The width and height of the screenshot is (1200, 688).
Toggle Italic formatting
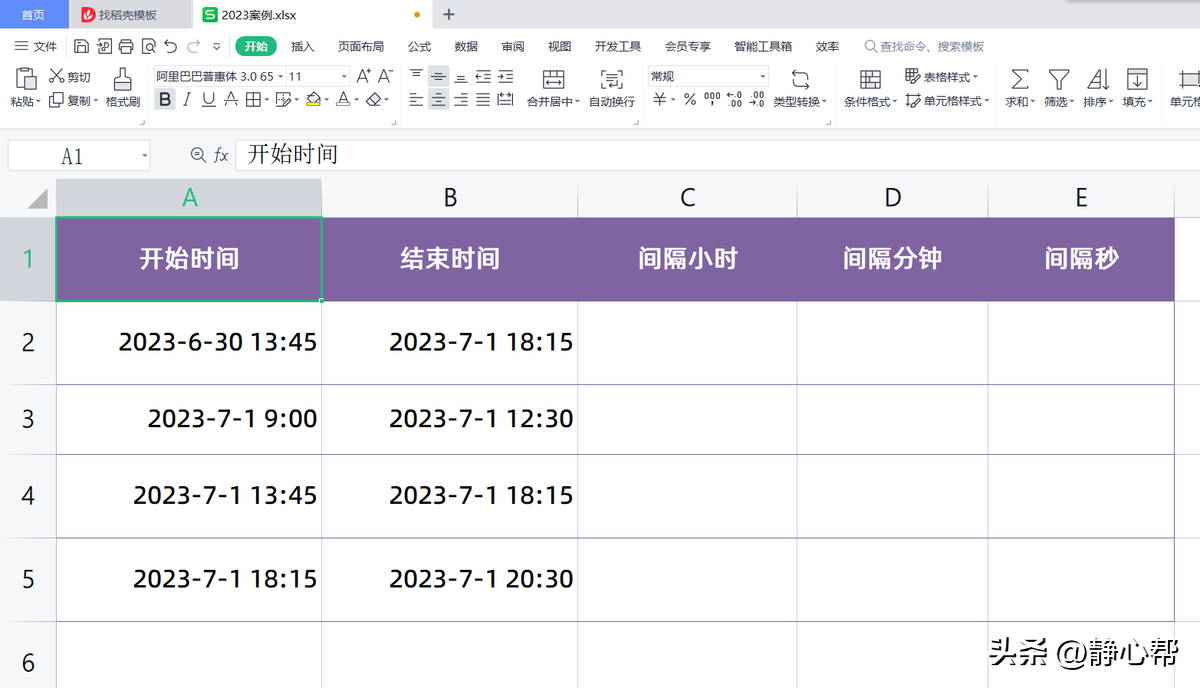click(187, 99)
